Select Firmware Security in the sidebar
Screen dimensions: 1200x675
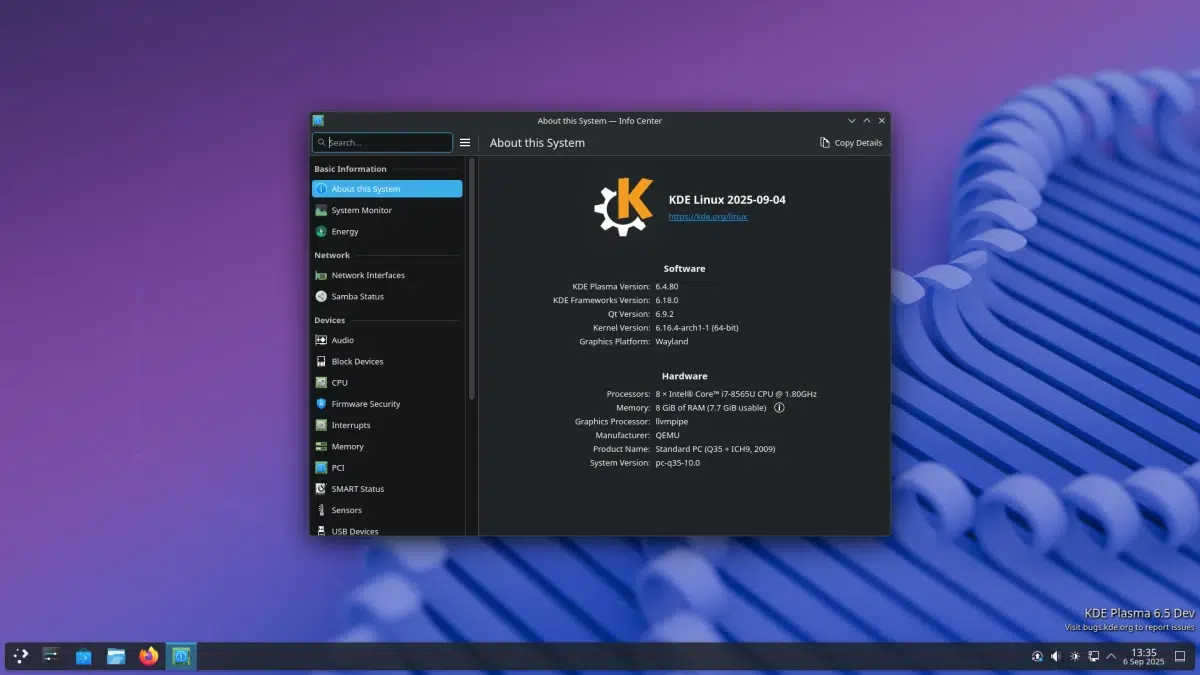coord(387,404)
